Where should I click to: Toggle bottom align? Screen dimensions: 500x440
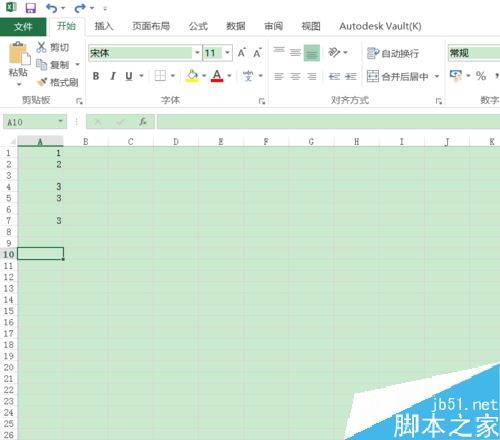312,53
